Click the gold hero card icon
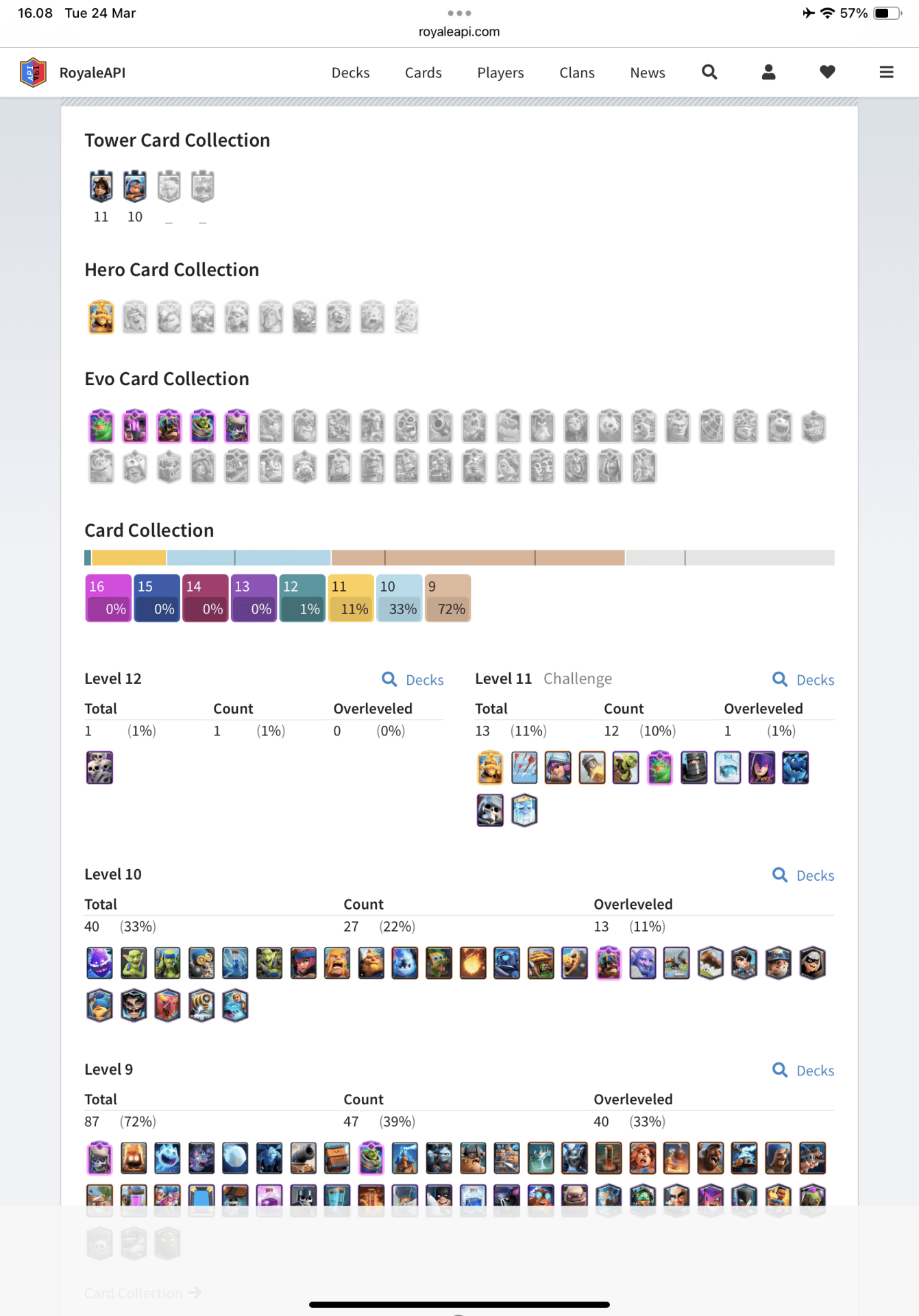The height and width of the screenshot is (1316, 919). (101, 317)
